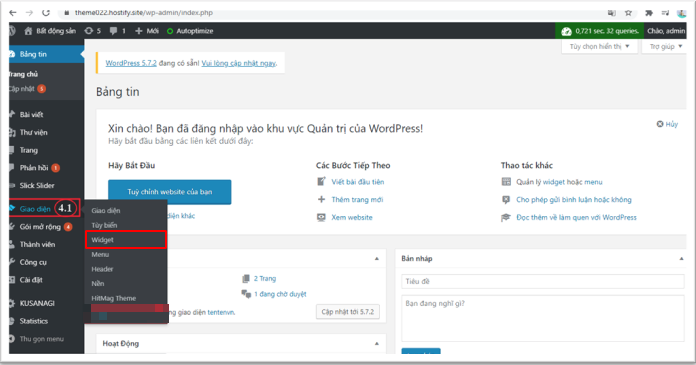
Task: Open Bất động sản site home
Action: point(50,31)
